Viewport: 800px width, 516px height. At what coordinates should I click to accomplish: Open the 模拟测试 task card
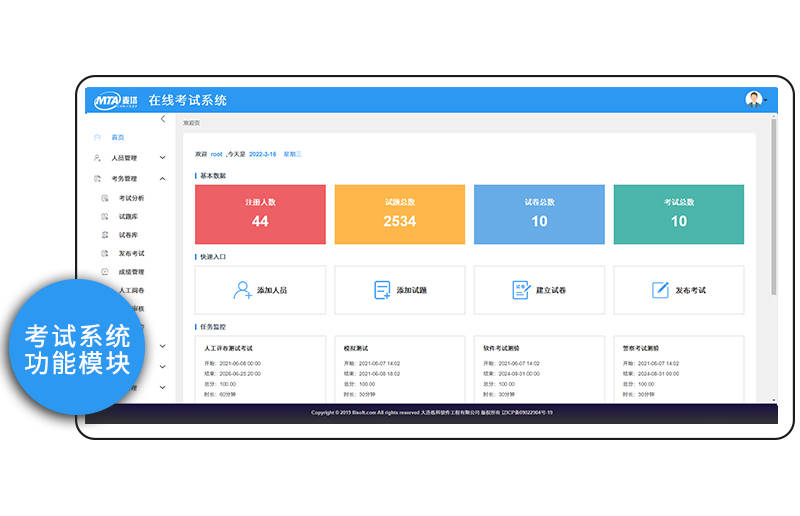[x=399, y=369]
